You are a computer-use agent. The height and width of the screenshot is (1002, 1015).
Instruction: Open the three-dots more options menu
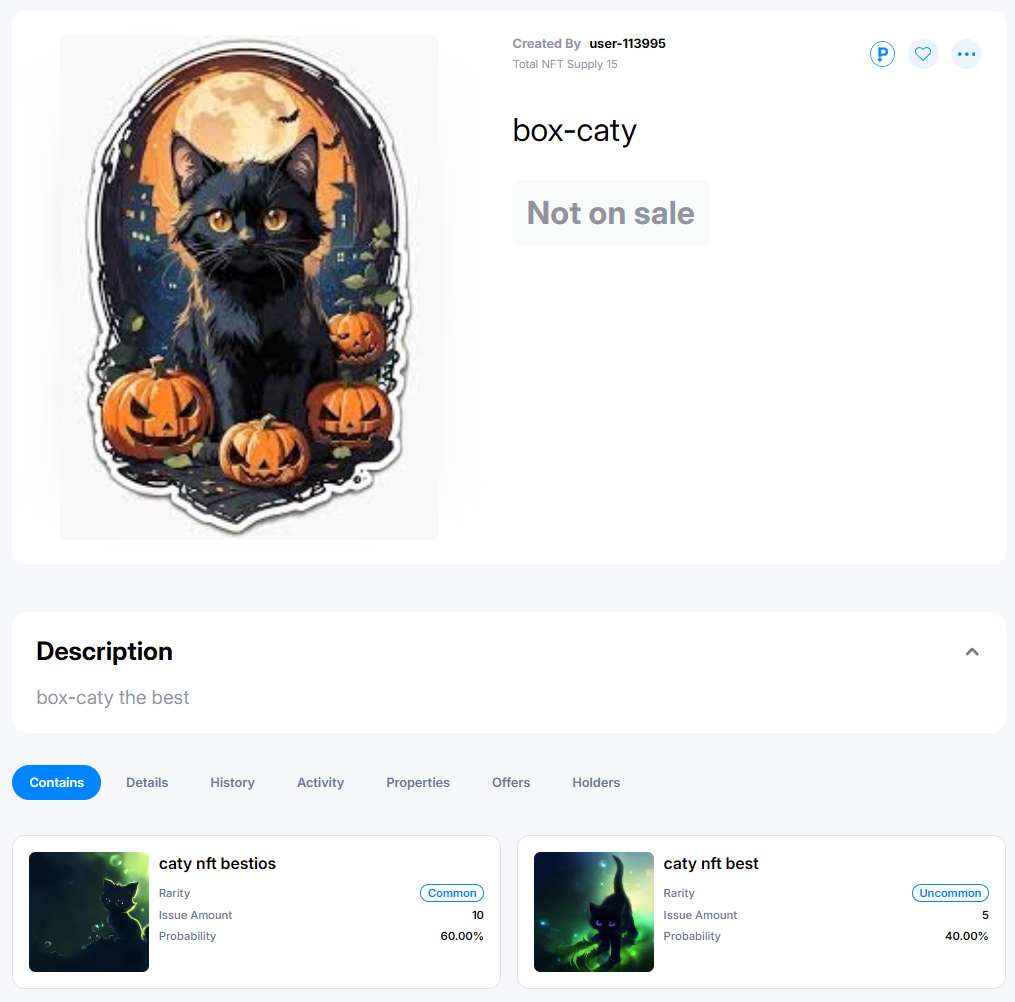(x=966, y=54)
